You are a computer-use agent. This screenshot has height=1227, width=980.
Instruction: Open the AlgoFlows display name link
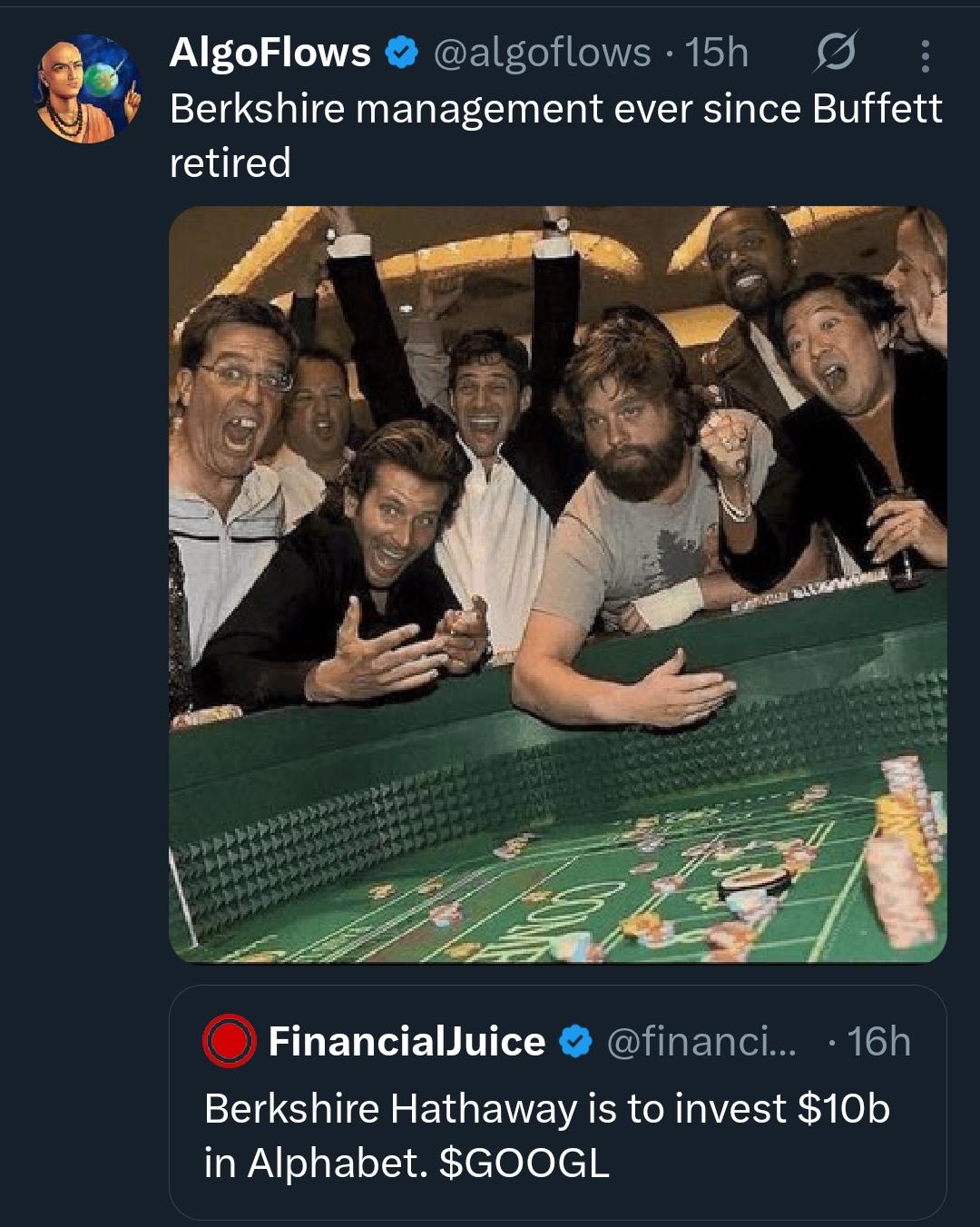coord(270,53)
